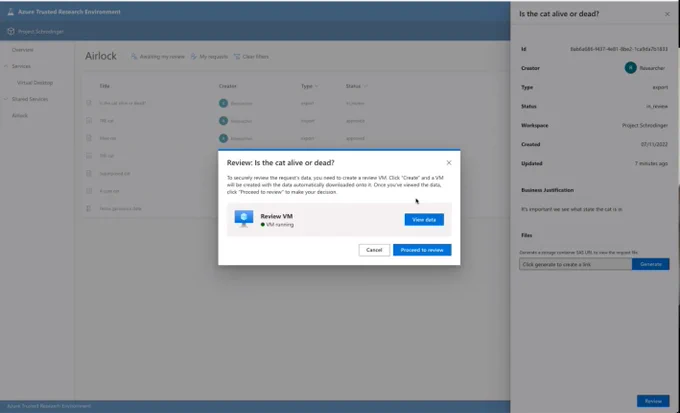
Task: Click the in_review status in first row
Action: (x=355, y=103)
